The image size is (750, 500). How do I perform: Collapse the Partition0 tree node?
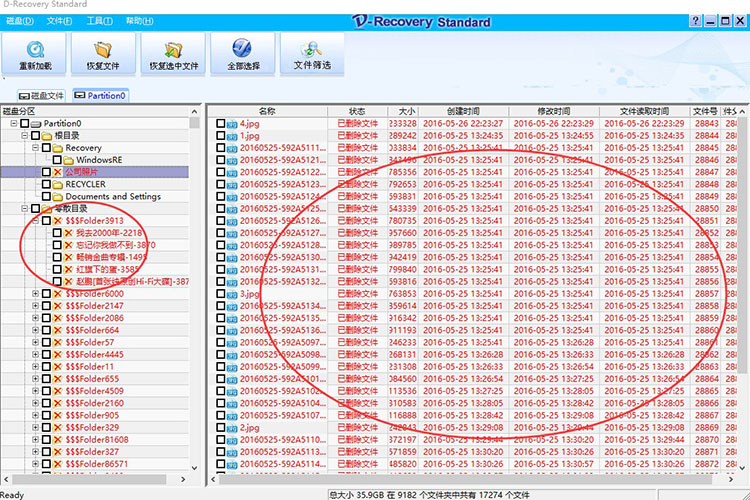tap(14, 123)
